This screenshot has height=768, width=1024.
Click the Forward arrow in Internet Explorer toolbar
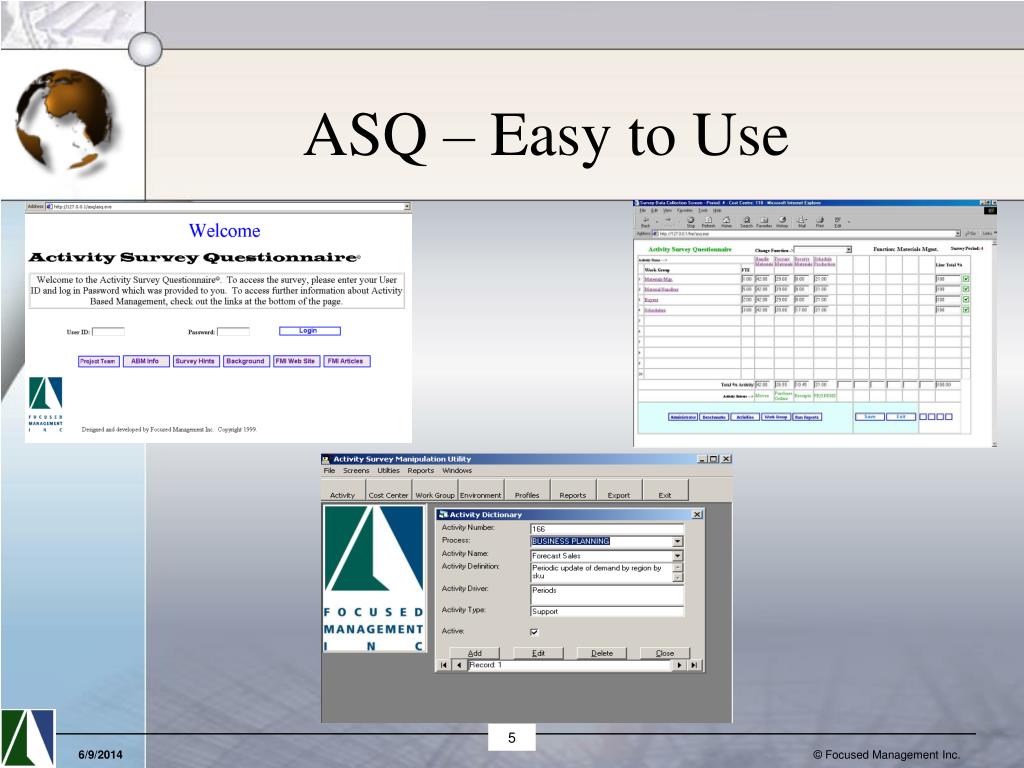point(668,220)
